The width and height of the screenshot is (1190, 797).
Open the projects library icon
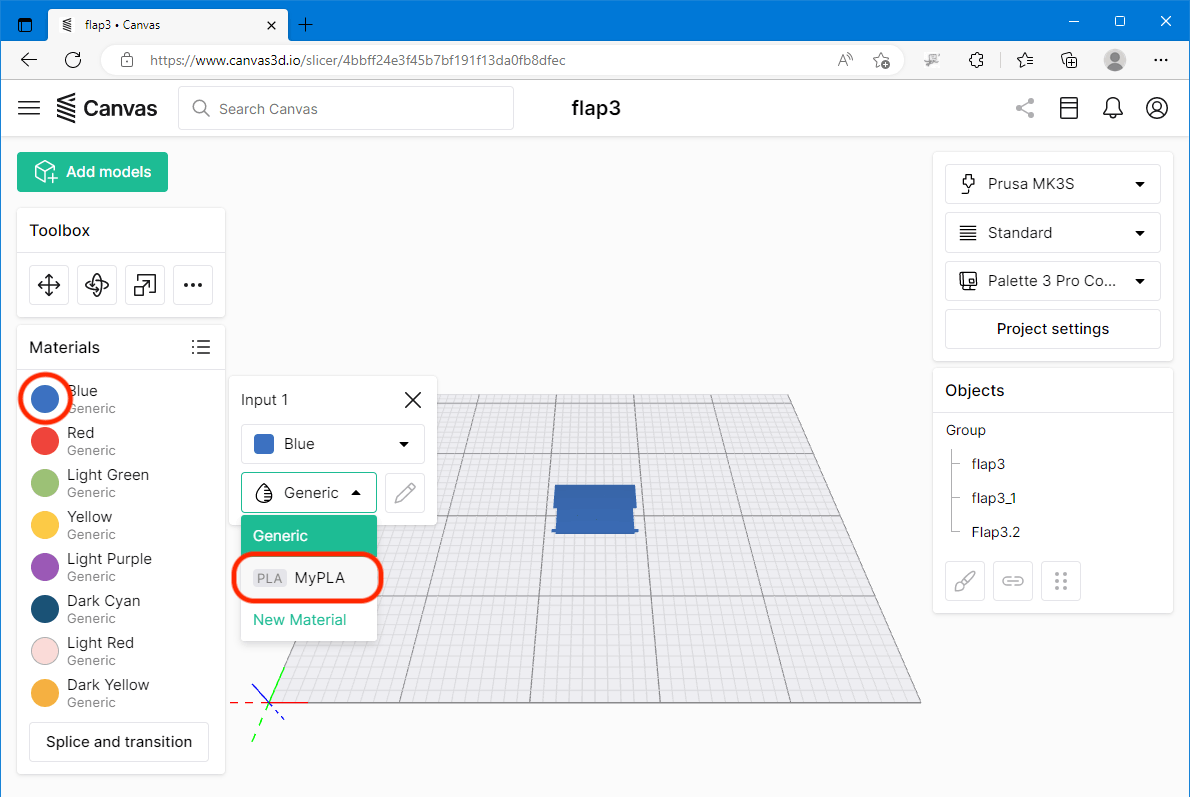(x=1069, y=109)
